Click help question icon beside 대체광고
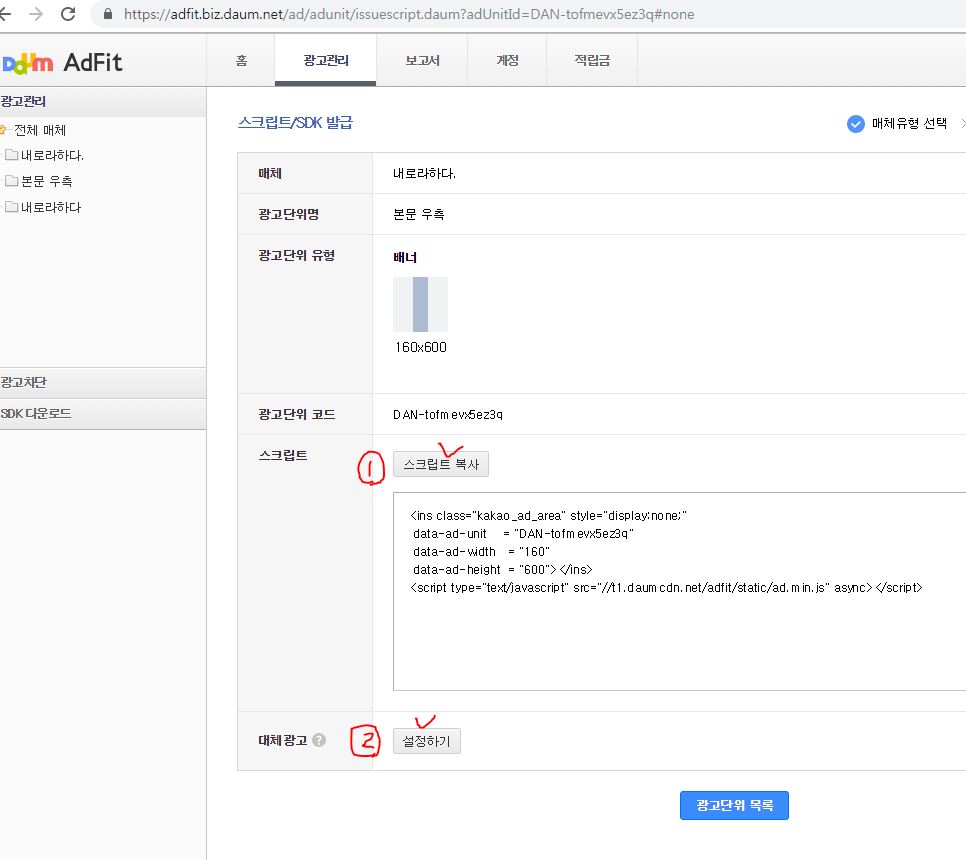 click(x=319, y=740)
